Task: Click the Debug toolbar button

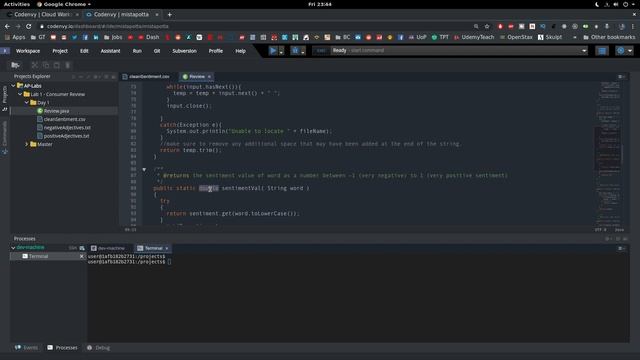Action: click(295, 51)
